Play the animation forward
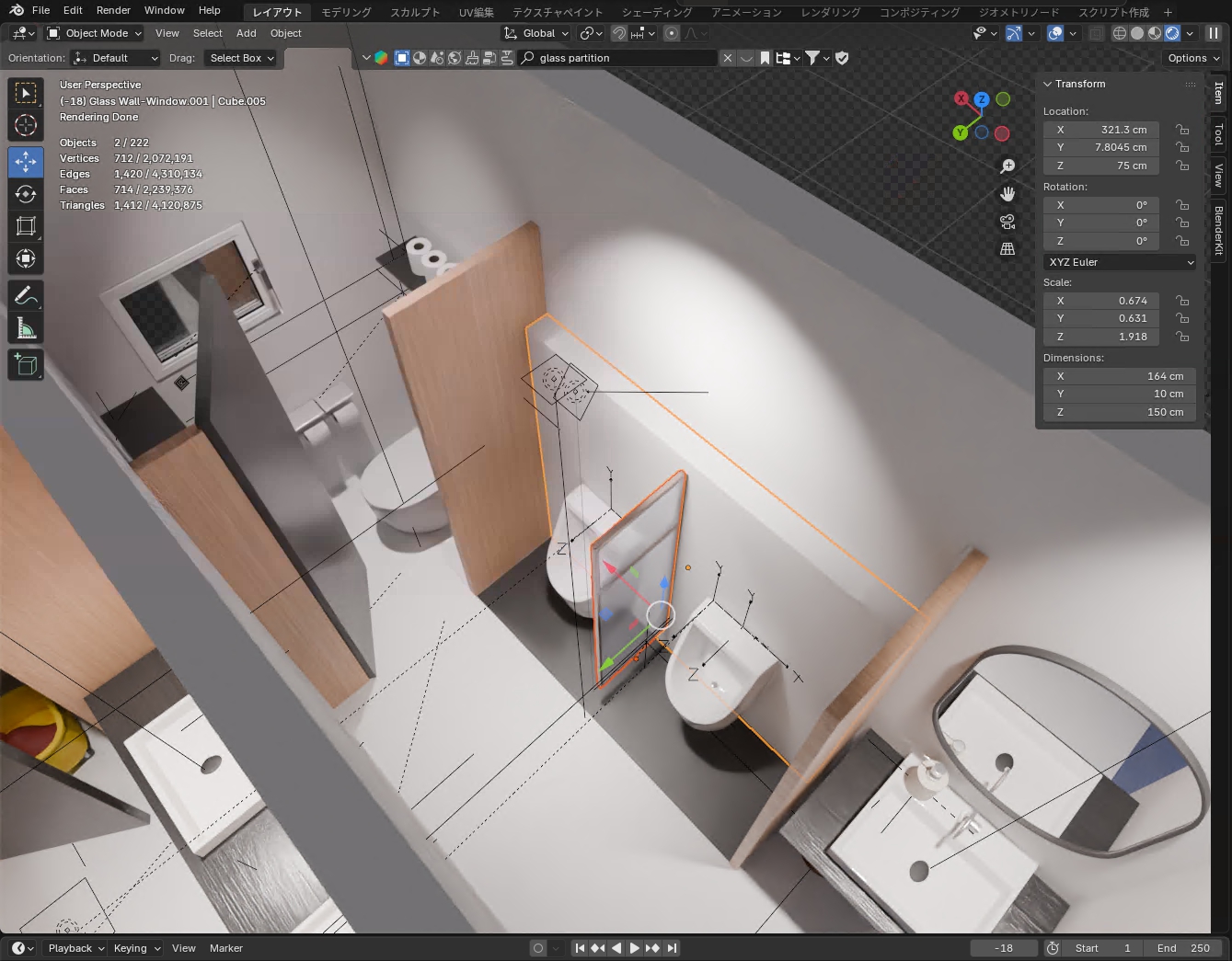 click(x=634, y=948)
